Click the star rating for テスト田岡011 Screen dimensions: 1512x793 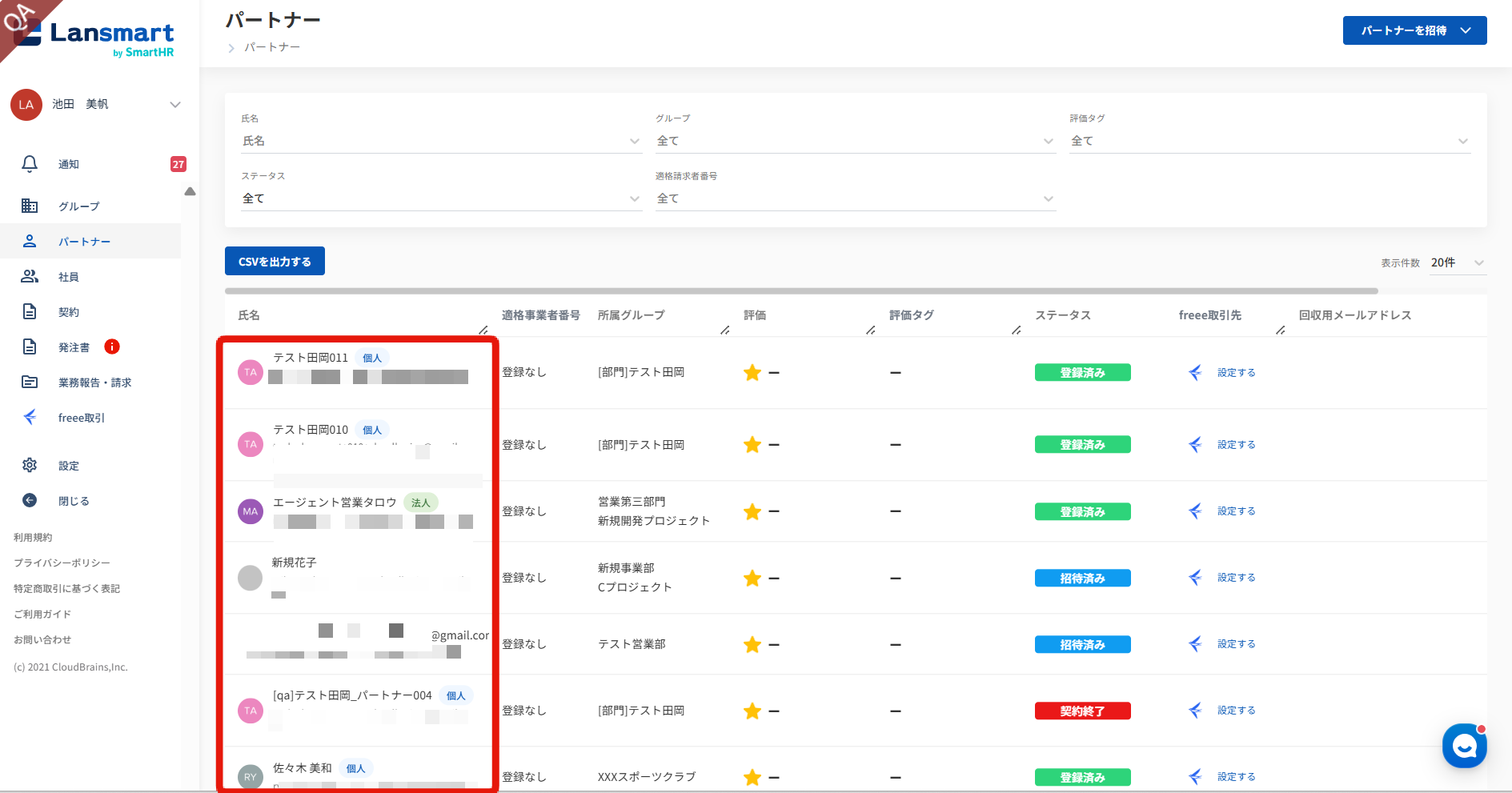(752, 373)
